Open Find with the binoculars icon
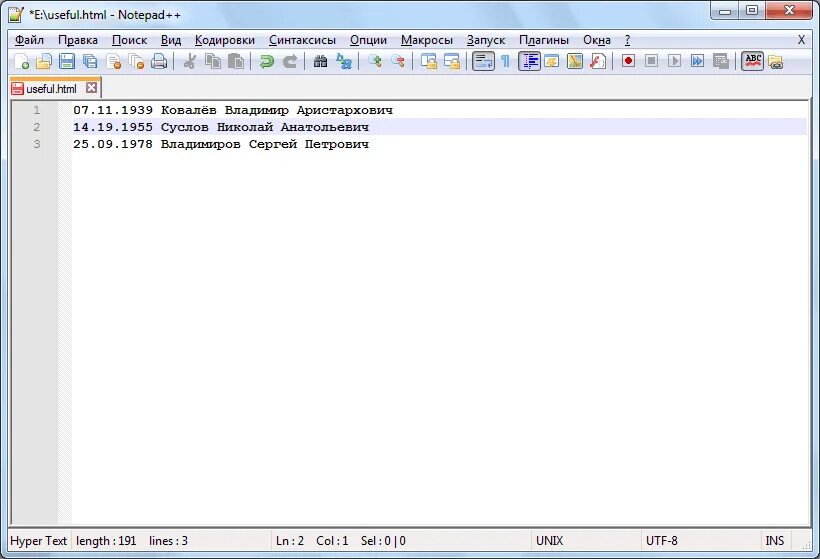Viewport: 820px width, 559px height. pyautogui.click(x=320, y=61)
